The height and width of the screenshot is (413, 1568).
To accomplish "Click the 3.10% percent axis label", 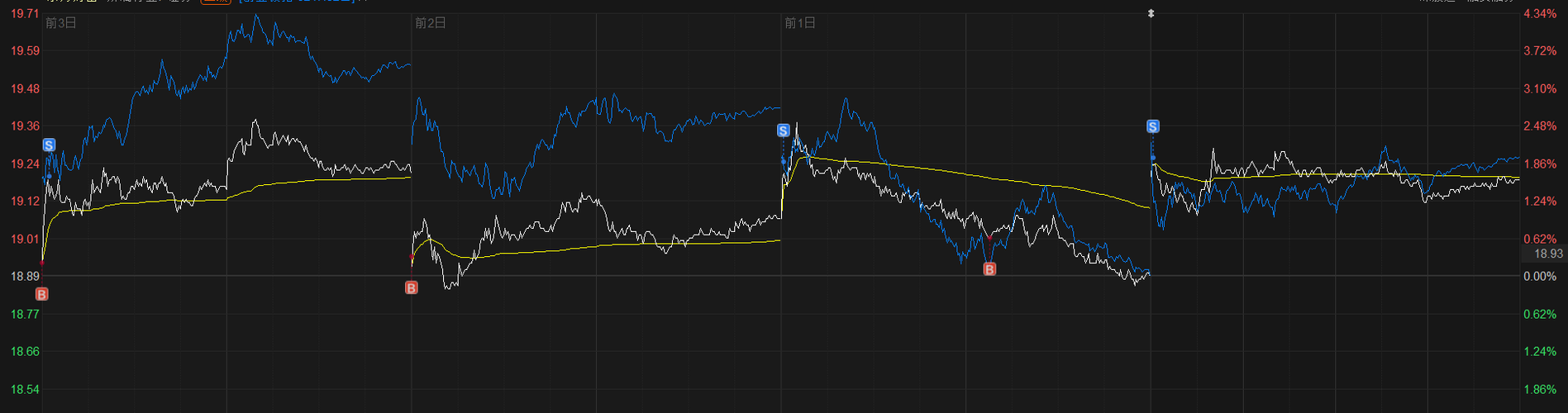I will click(x=1540, y=89).
